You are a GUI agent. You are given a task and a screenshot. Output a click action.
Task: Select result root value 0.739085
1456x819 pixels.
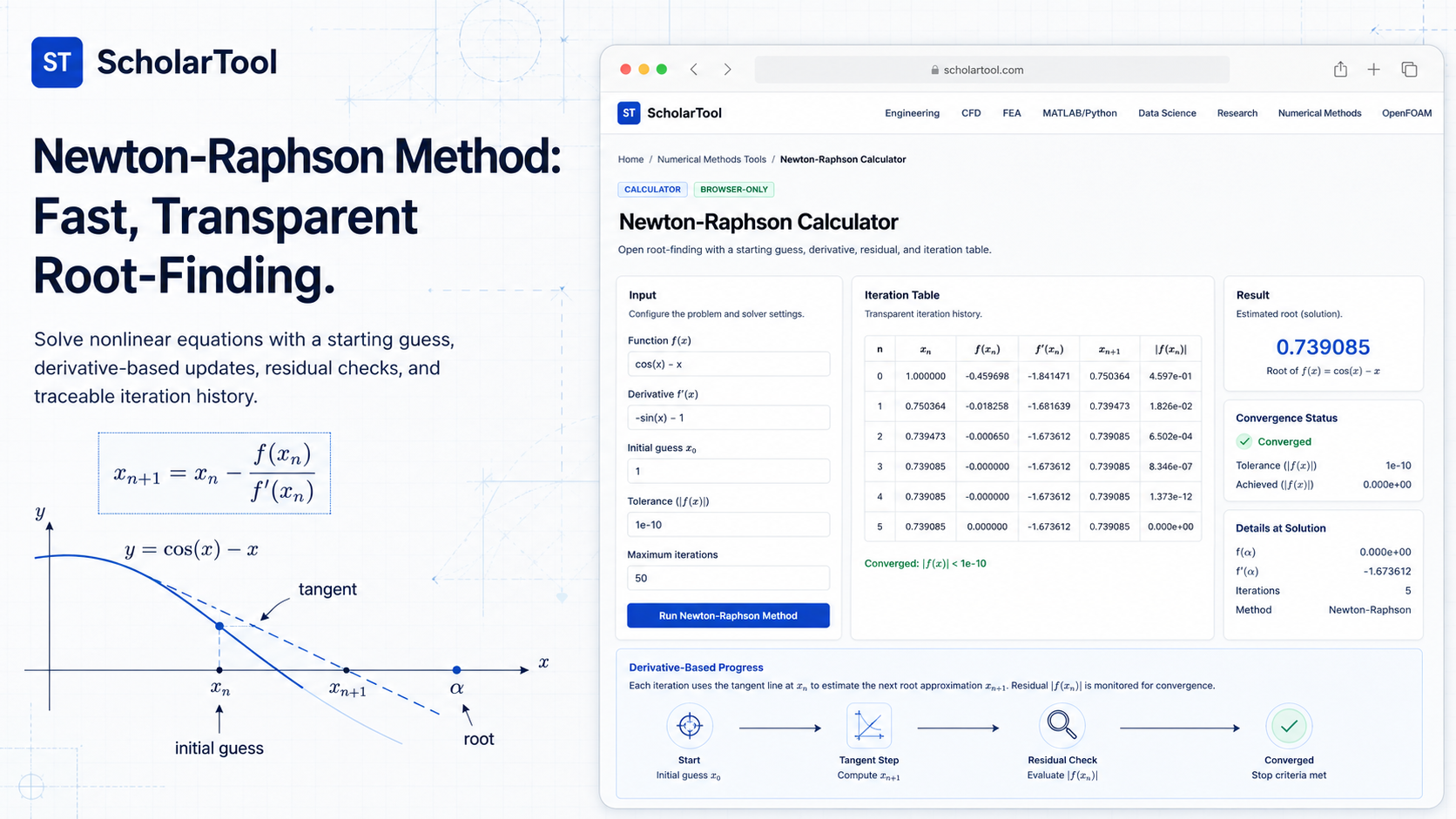click(1323, 347)
